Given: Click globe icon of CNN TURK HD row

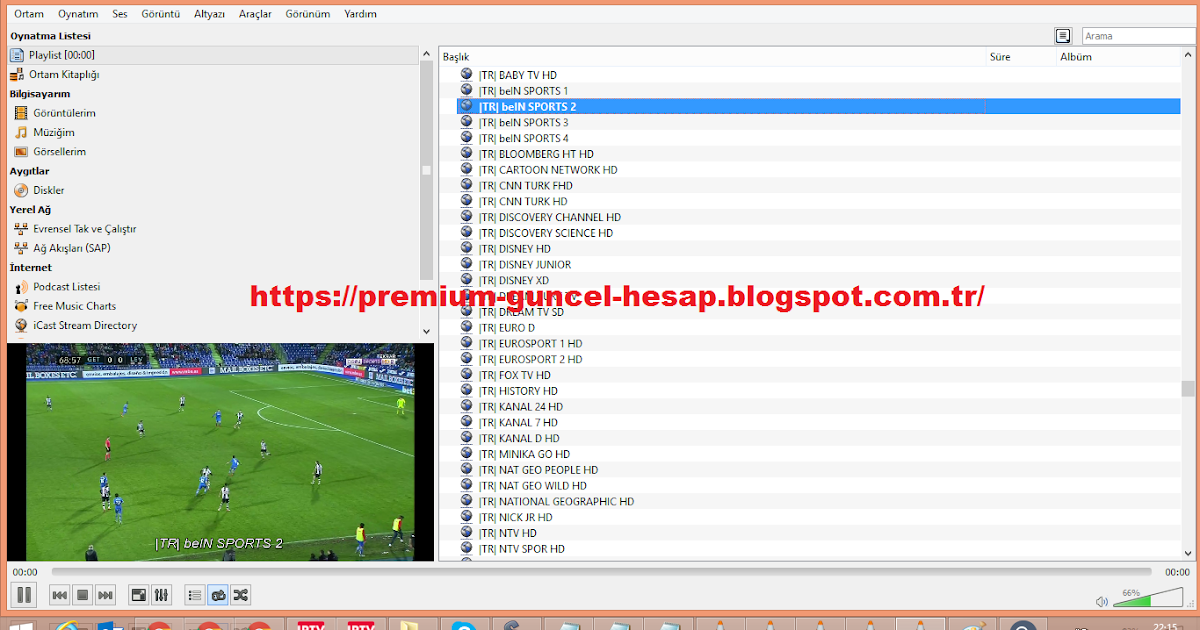Looking at the screenshot, I should click(x=466, y=201).
